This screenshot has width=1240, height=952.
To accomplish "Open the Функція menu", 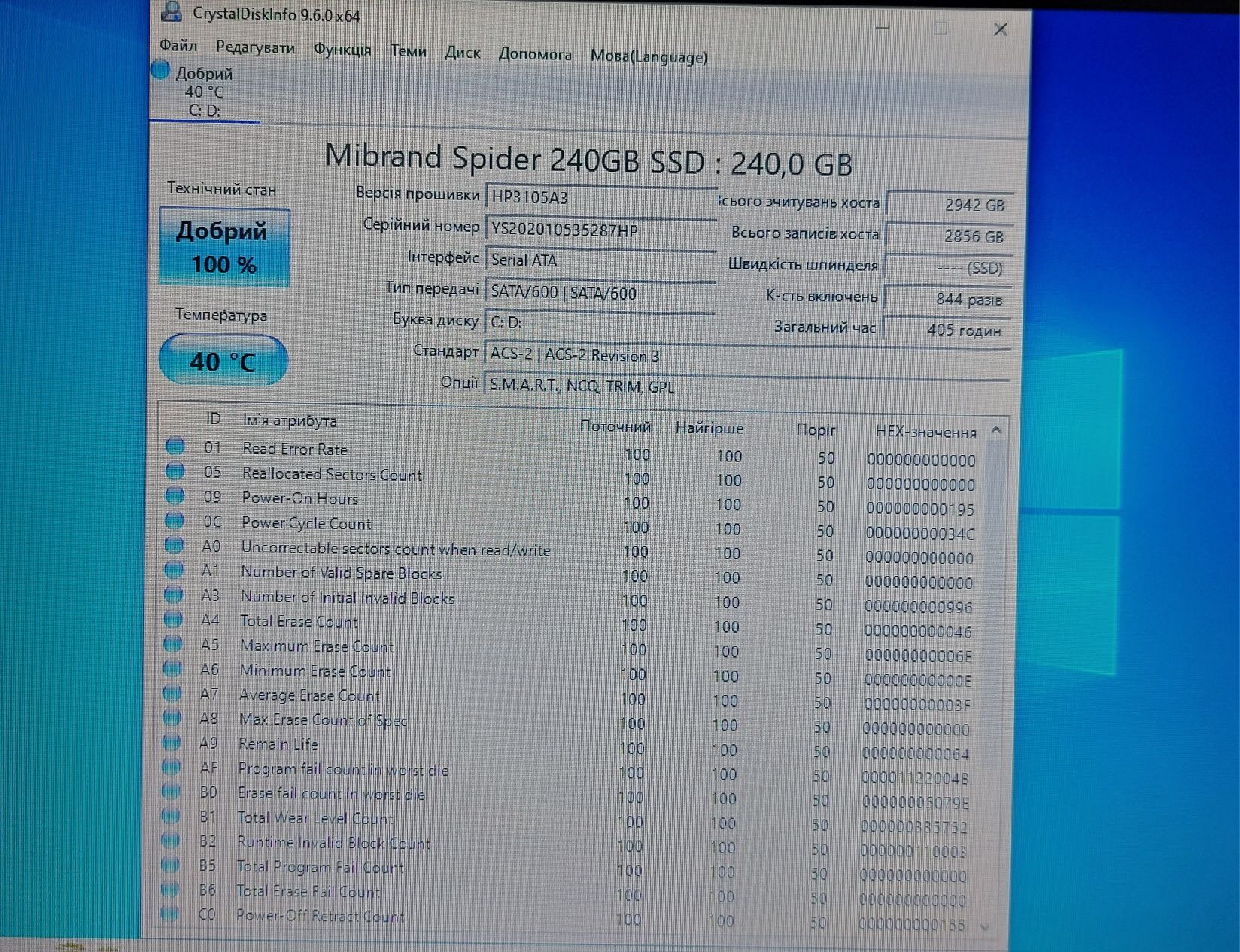I will tap(342, 50).
